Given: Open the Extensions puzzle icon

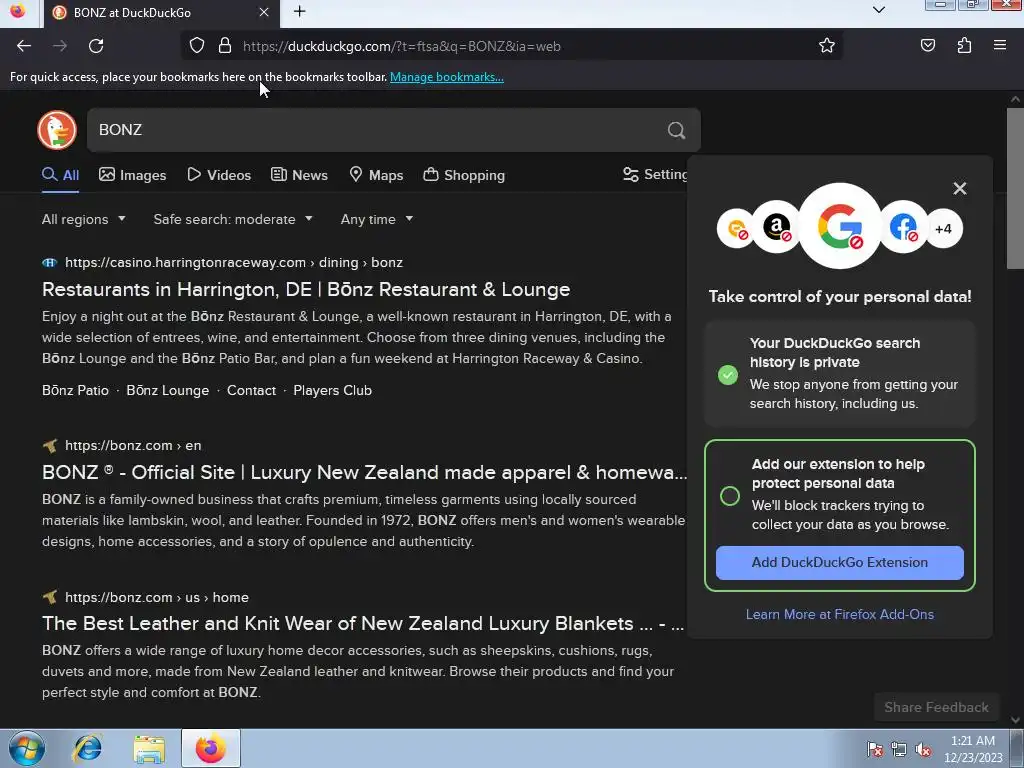Looking at the screenshot, I should point(964,46).
